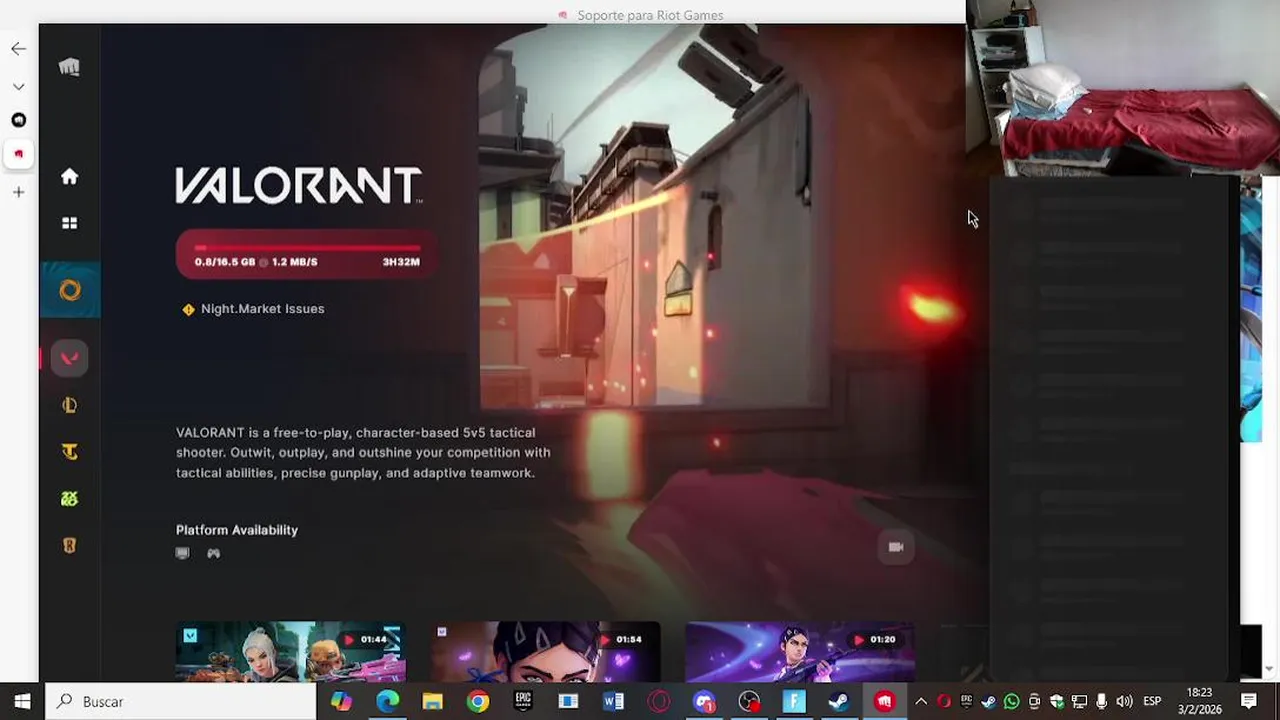Switch to the red Riot support tab

tap(18, 154)
